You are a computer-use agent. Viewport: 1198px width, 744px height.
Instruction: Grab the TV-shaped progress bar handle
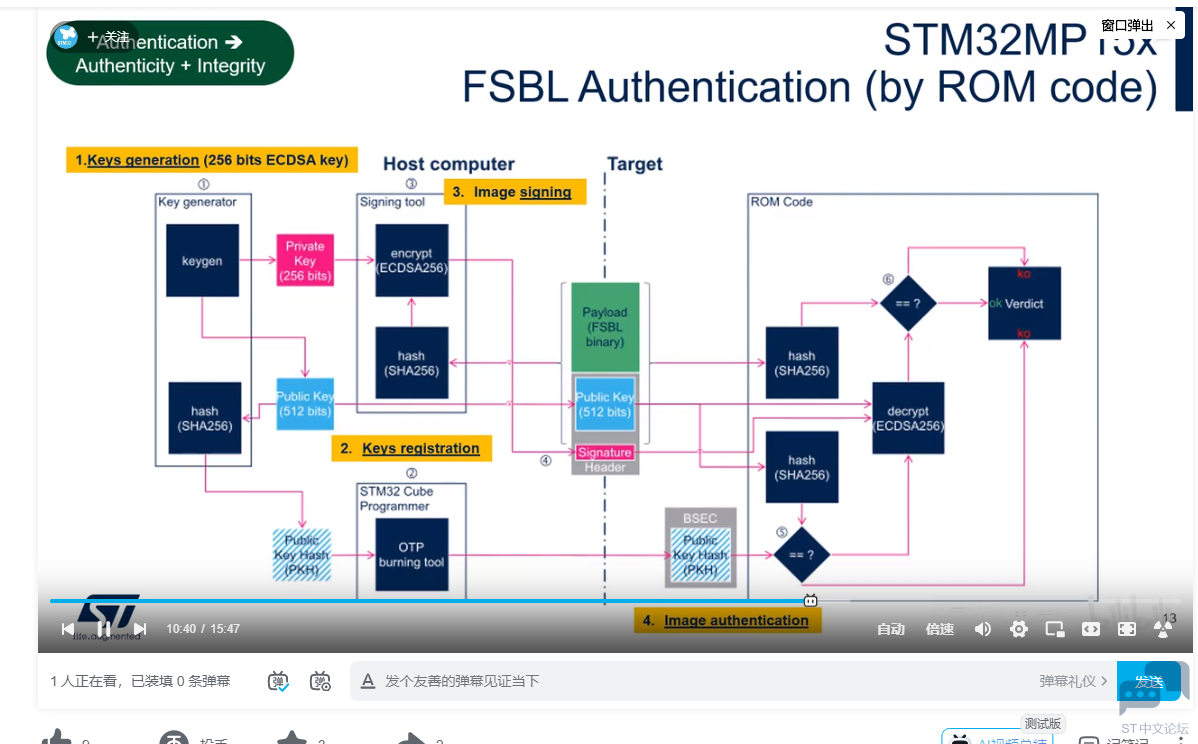[811, 600]
